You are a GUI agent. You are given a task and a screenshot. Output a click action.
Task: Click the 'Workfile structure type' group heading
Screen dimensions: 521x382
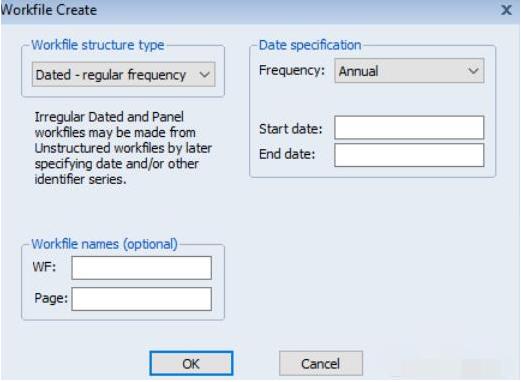(98, 45)
